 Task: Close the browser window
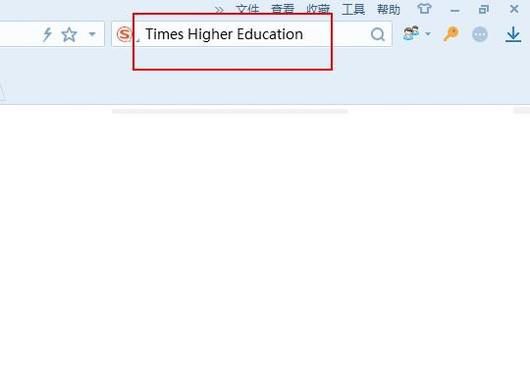[x=514, y=9]
